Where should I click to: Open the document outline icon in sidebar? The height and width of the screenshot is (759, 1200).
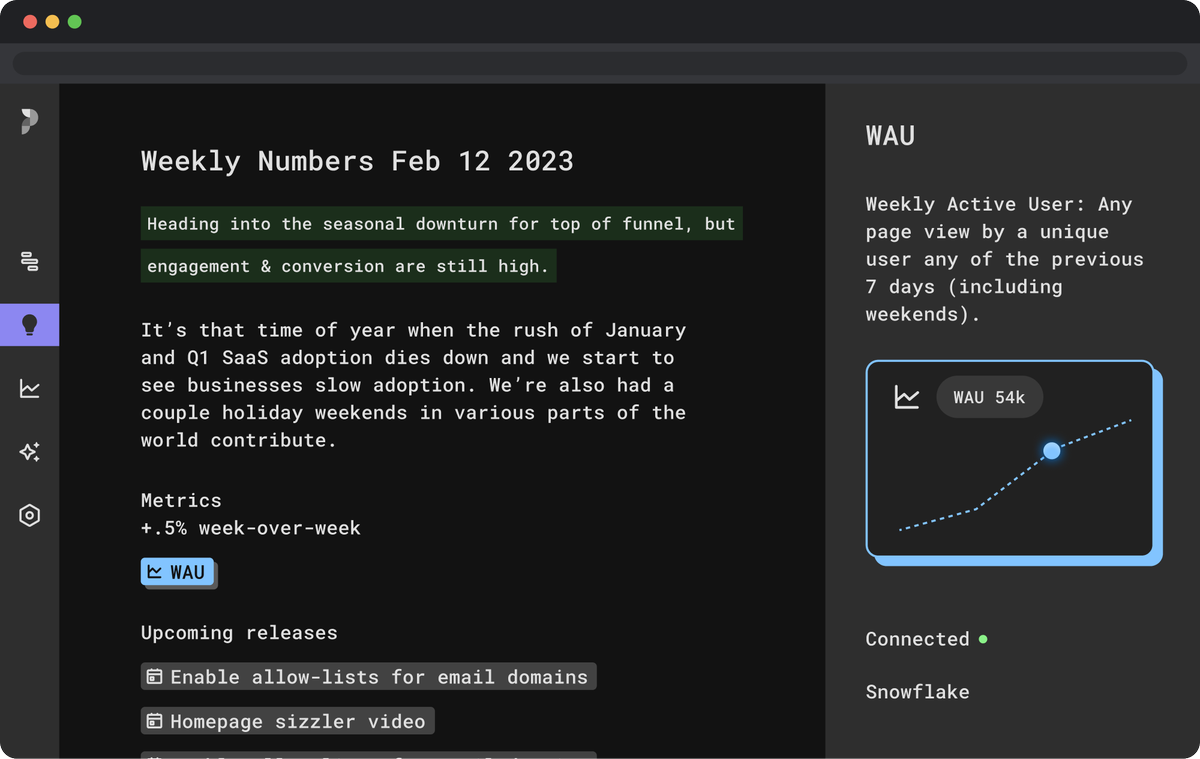pyautogui.click(x=29, y=262)
